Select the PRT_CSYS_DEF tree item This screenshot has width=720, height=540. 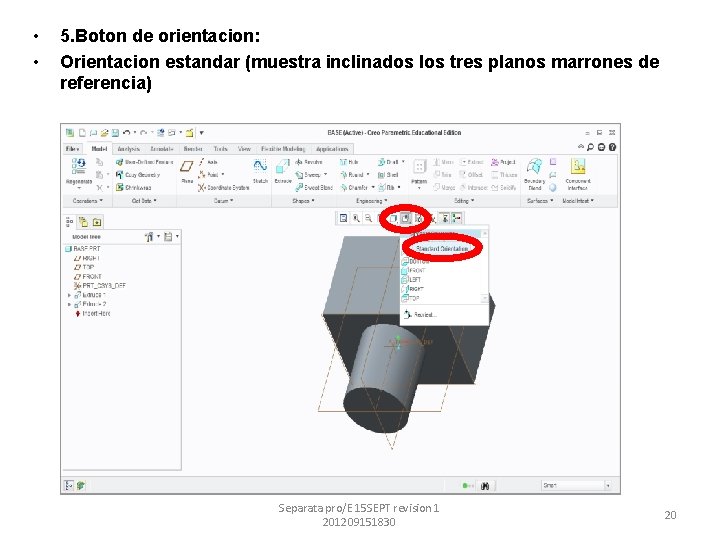(x=100, y=286)
